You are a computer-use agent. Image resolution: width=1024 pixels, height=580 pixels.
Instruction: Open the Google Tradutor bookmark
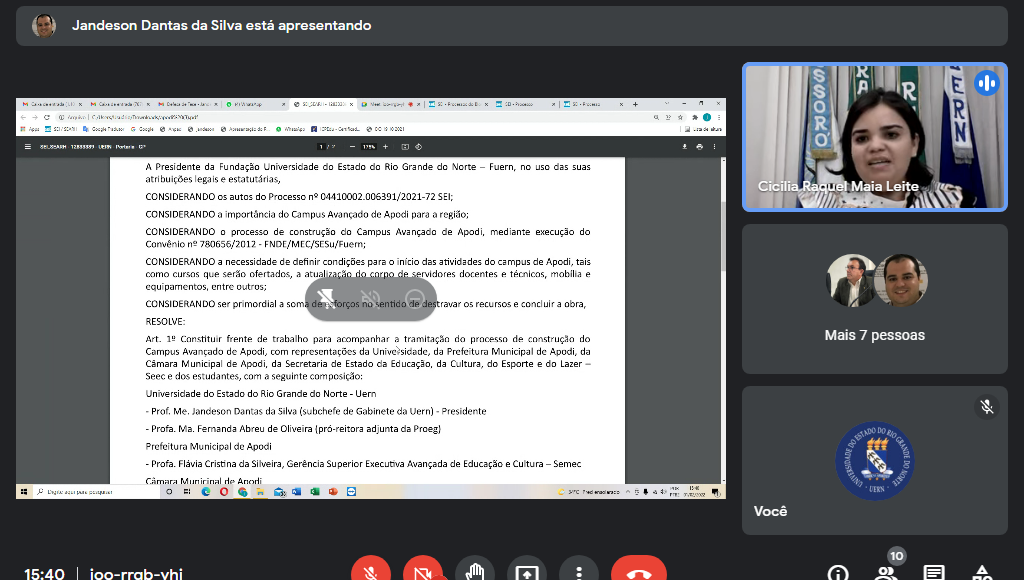tap(103, 129)
